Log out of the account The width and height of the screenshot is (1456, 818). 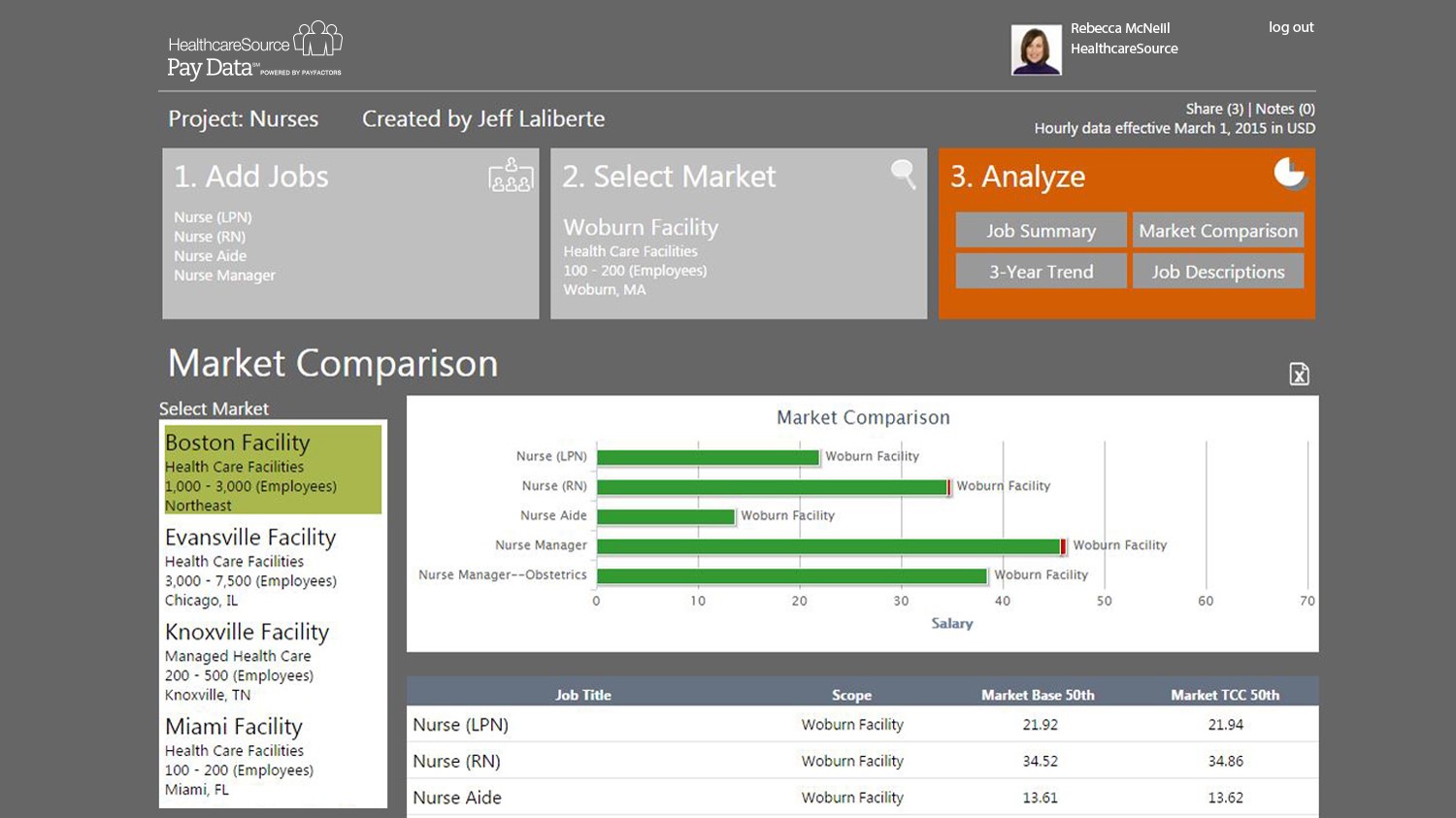coord(1291,27)
